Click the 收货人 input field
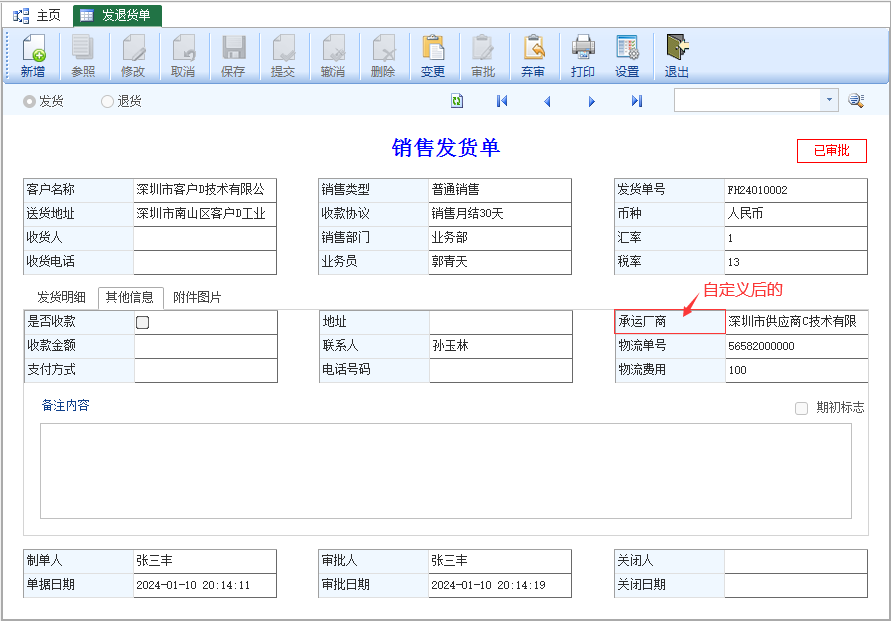 point(205,237)
